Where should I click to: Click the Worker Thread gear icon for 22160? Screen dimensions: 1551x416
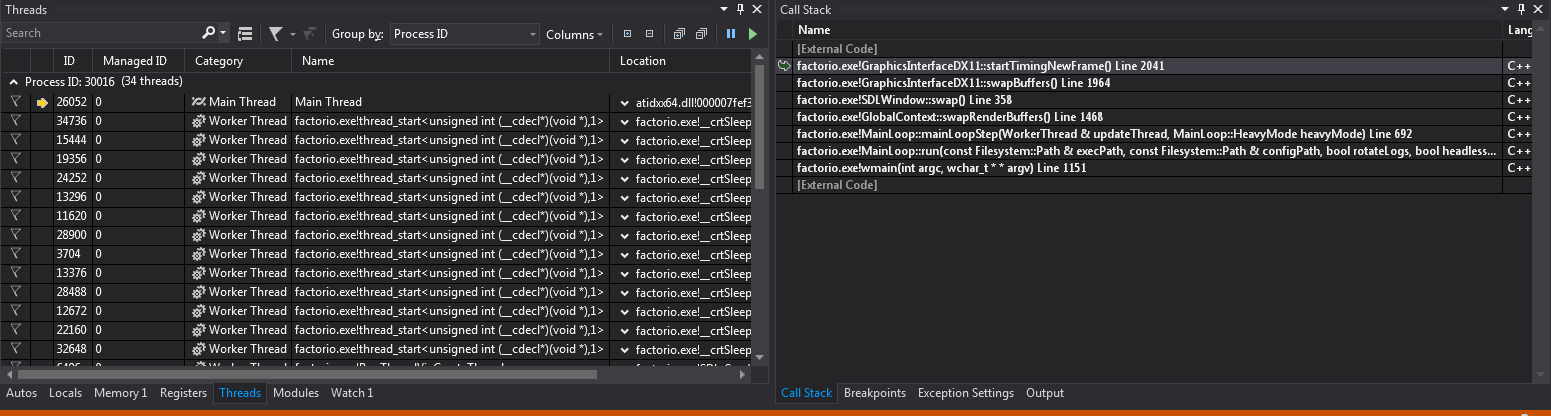pyautogui.click(x=198, y=330)
